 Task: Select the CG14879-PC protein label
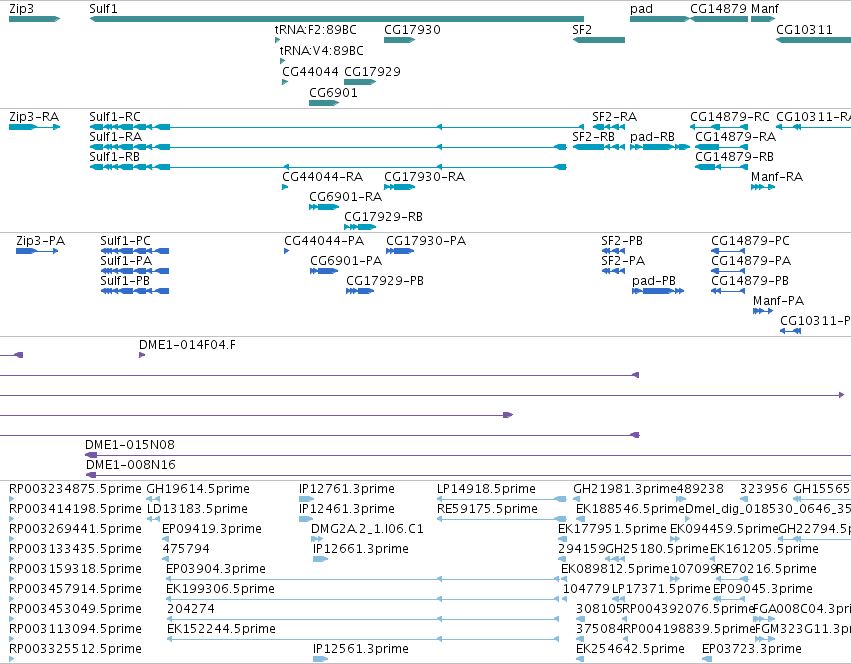751,241
